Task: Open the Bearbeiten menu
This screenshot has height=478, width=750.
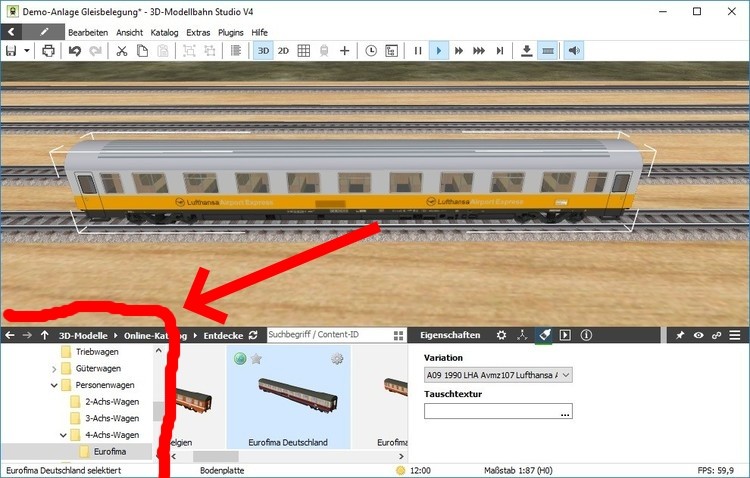Action: point(88,33)
